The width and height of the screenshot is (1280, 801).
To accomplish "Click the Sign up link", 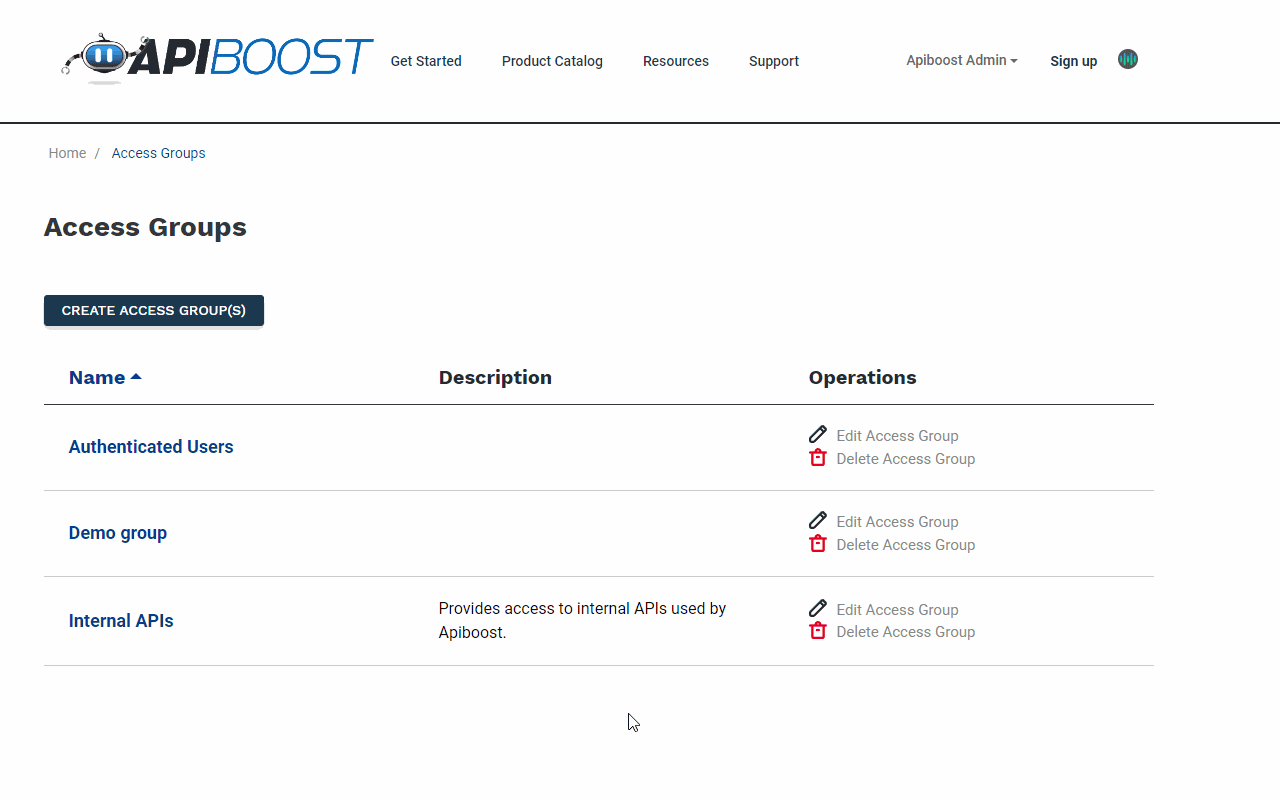I will [1074, 61].
